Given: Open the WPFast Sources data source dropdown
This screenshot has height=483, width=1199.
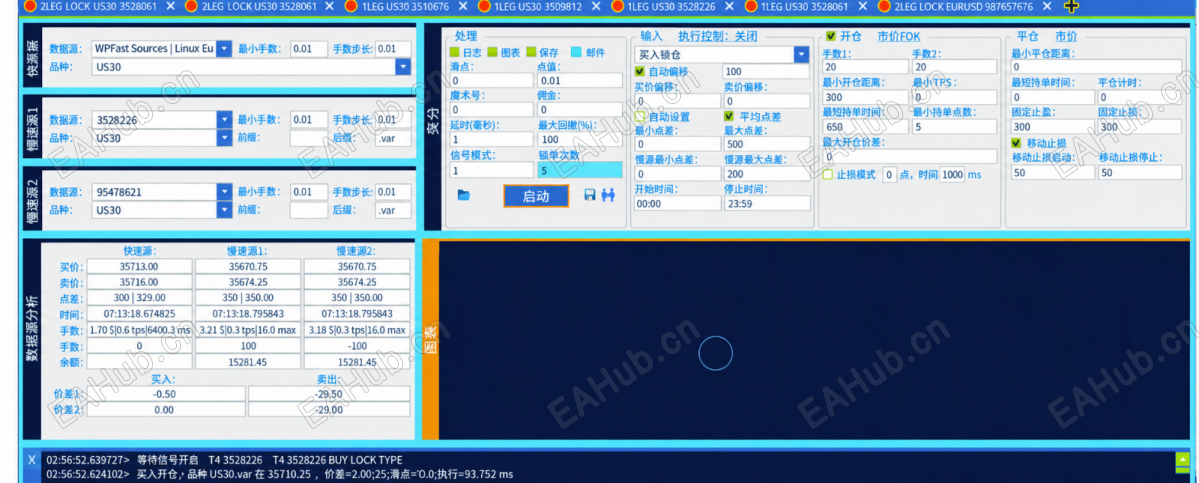Looking at the screenshot, I should [x=223, y=49].
